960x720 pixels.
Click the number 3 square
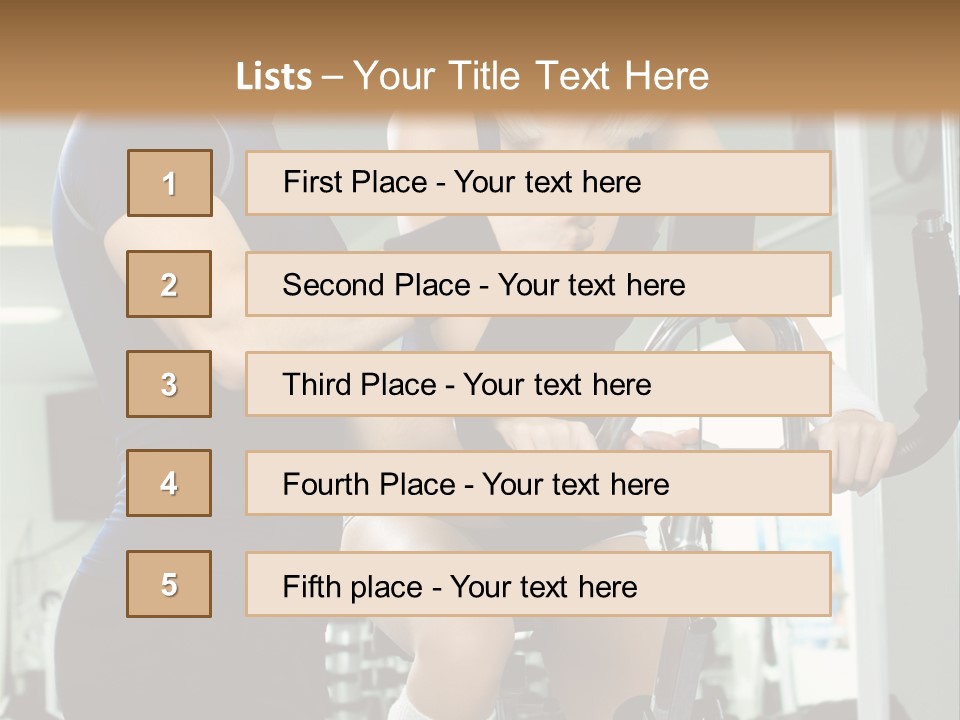[x=169, y=384]
